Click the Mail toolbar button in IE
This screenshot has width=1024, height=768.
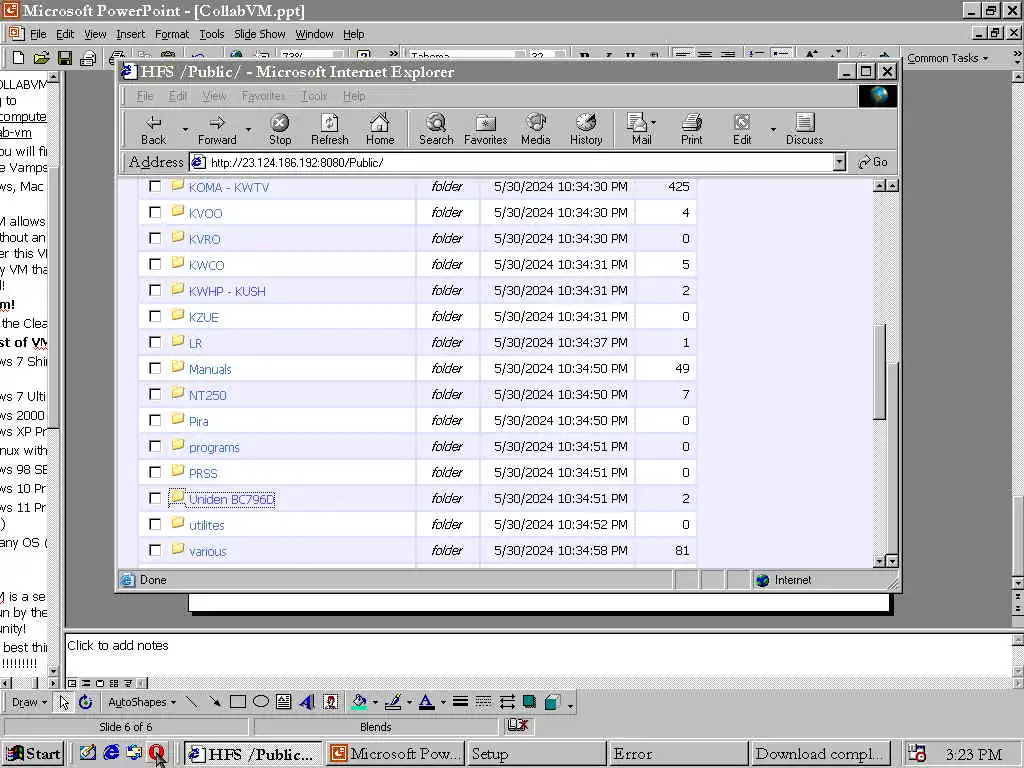tap(641, 129)
